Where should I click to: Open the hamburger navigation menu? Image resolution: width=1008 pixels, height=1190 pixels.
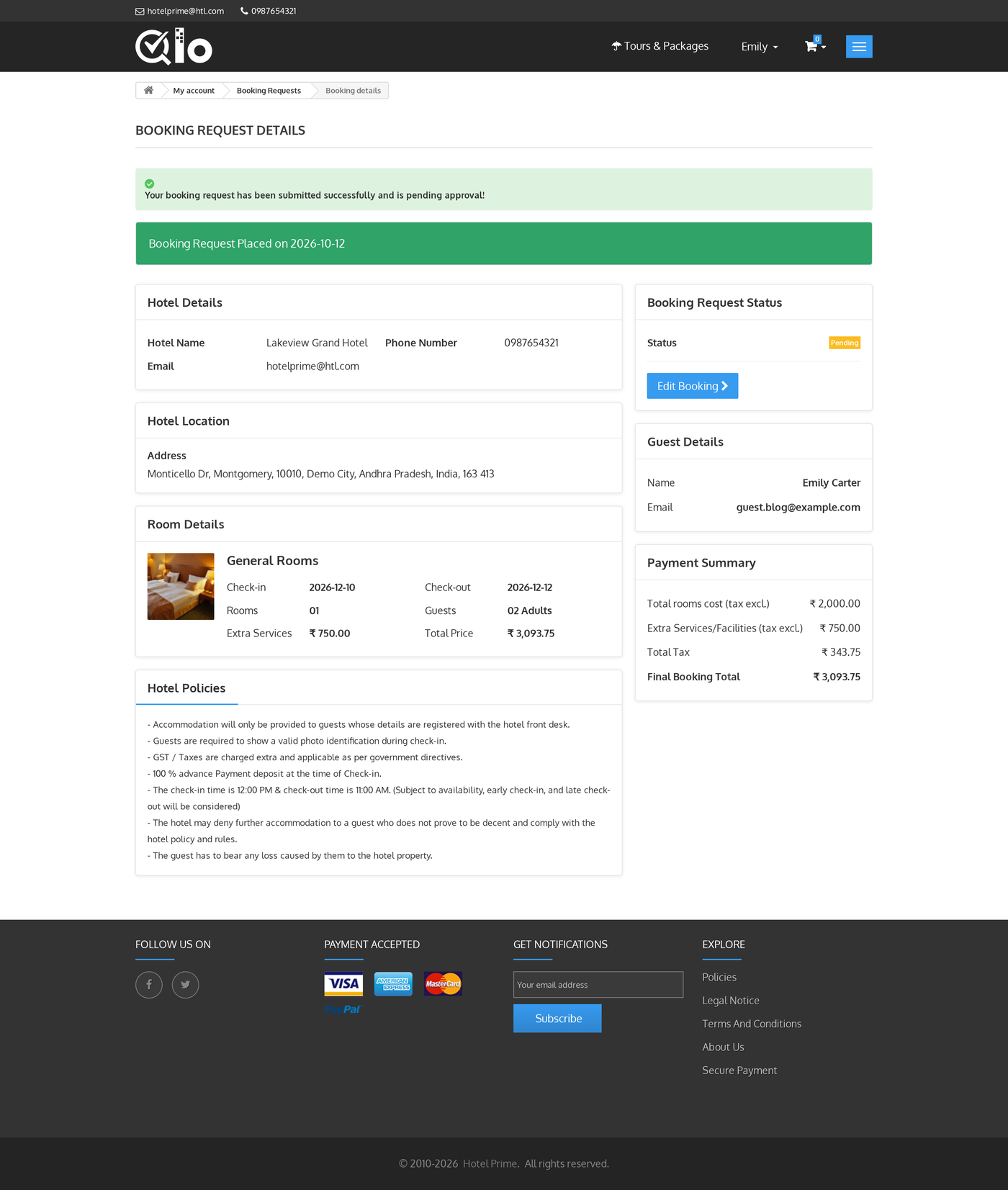859,47
